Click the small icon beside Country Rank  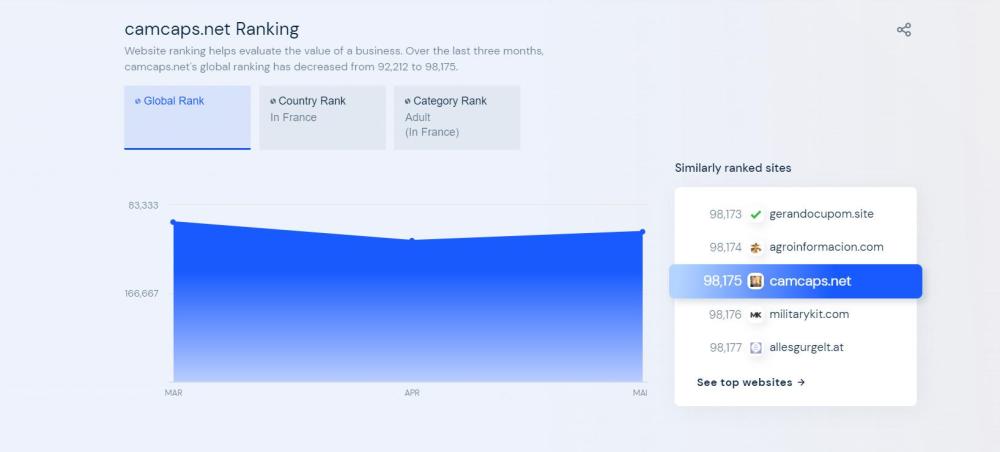[x=273, y=101]
